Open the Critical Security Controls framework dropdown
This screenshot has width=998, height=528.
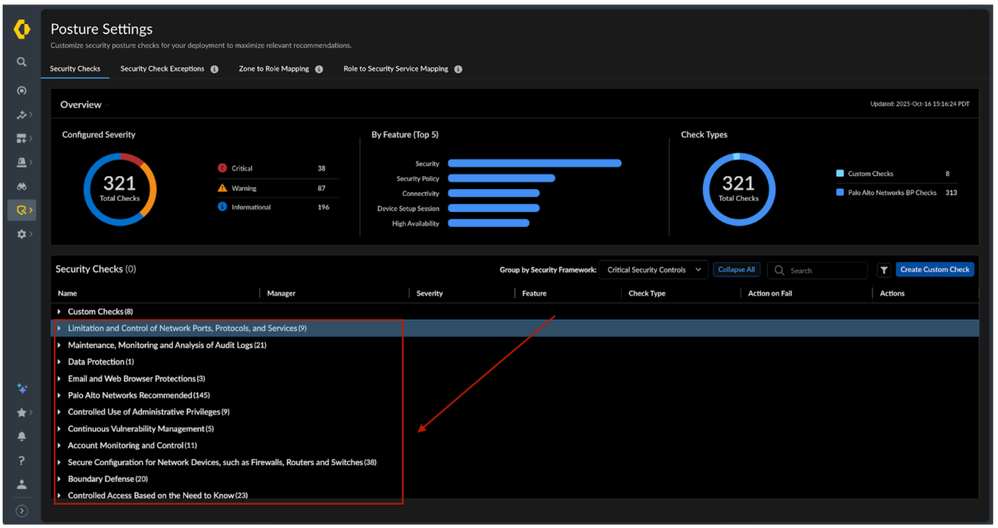[655, 270]
